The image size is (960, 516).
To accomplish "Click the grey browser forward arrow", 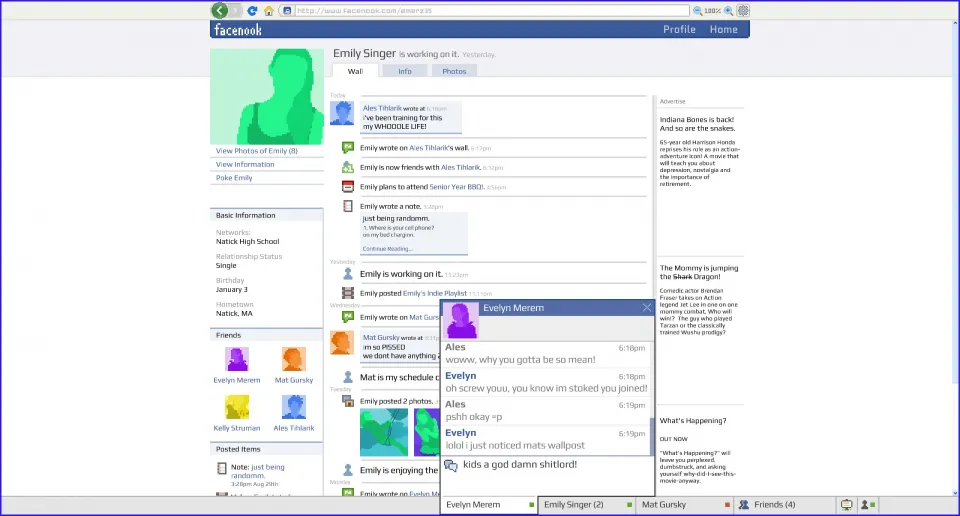I will (235, 10).
